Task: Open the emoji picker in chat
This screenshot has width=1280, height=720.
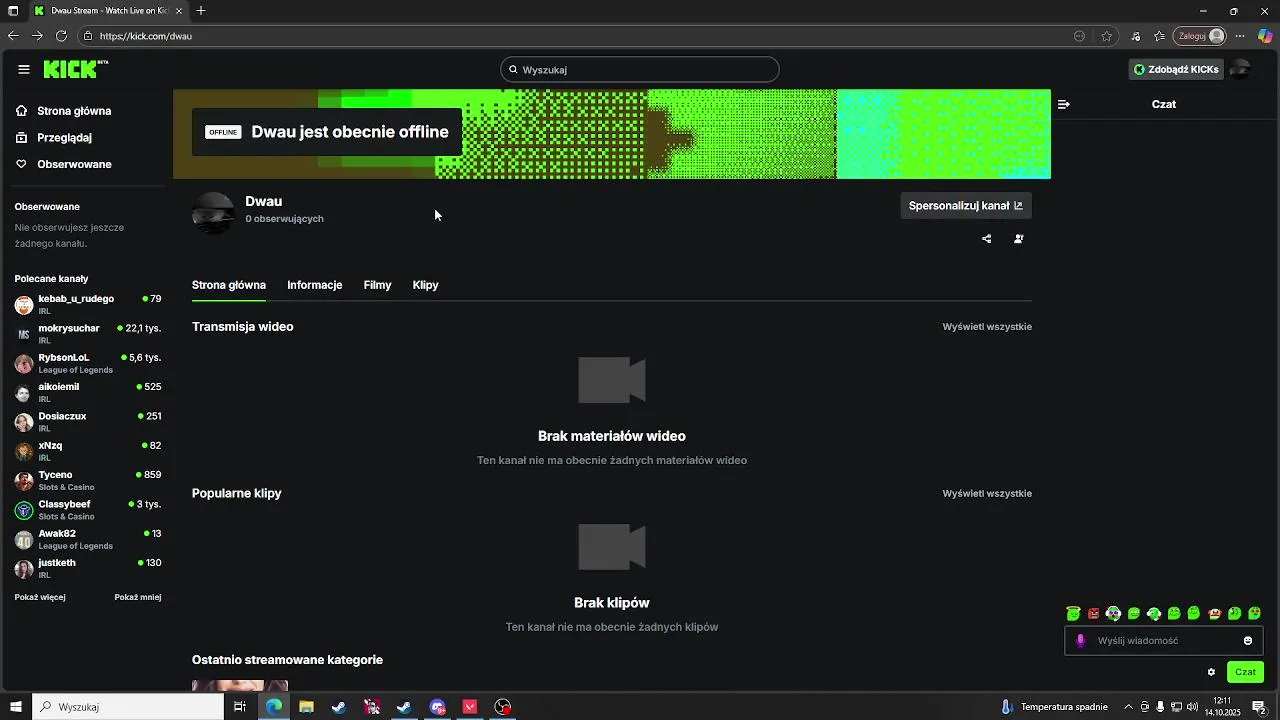Action: tap(1248, 641)
